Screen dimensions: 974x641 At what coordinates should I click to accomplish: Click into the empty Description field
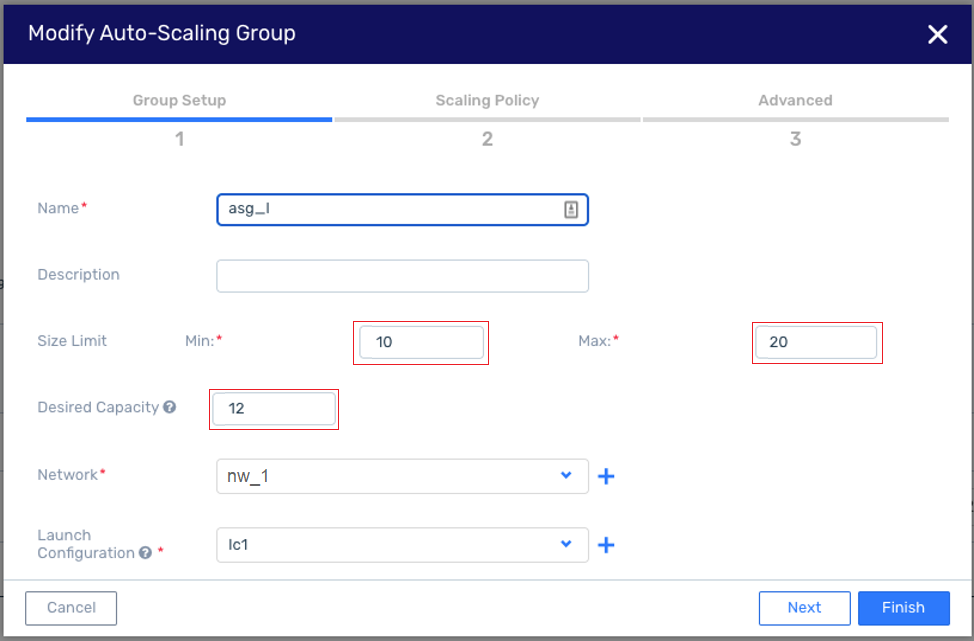403,276
